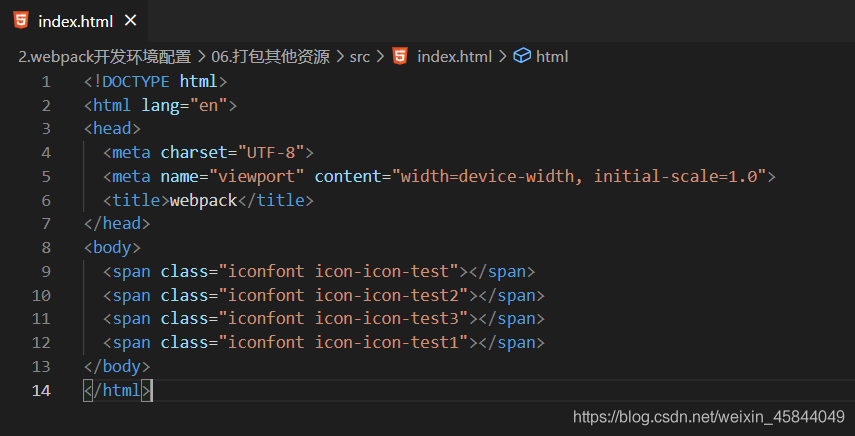
Task: Click the HTML5 icon on index.html tab
Action: coord(21,21)
